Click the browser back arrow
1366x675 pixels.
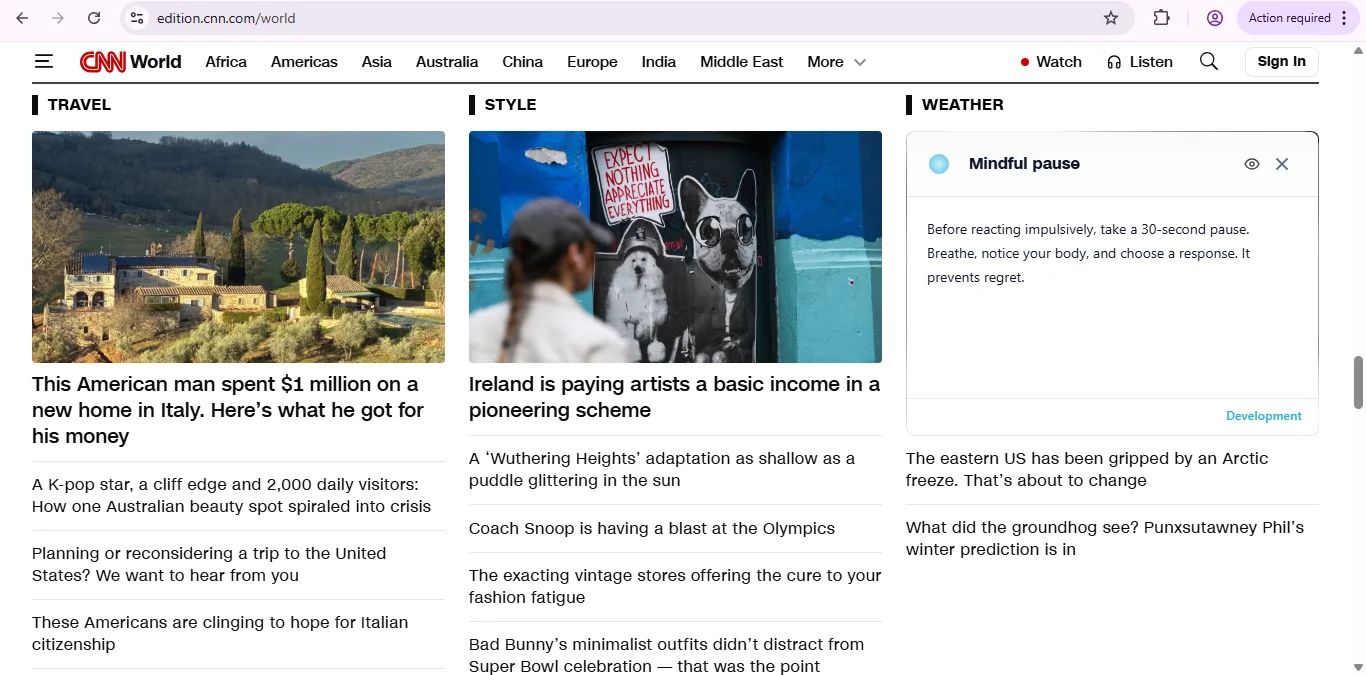click(20, 17)
